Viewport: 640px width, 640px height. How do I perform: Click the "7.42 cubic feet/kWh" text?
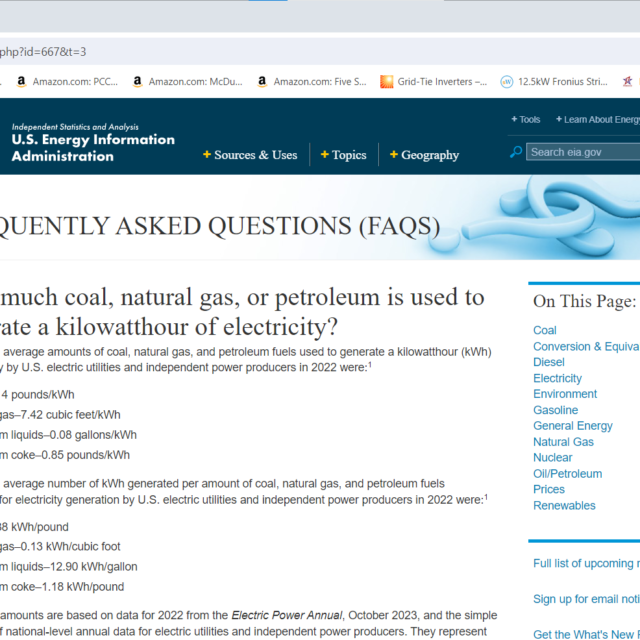coord(70,415)
